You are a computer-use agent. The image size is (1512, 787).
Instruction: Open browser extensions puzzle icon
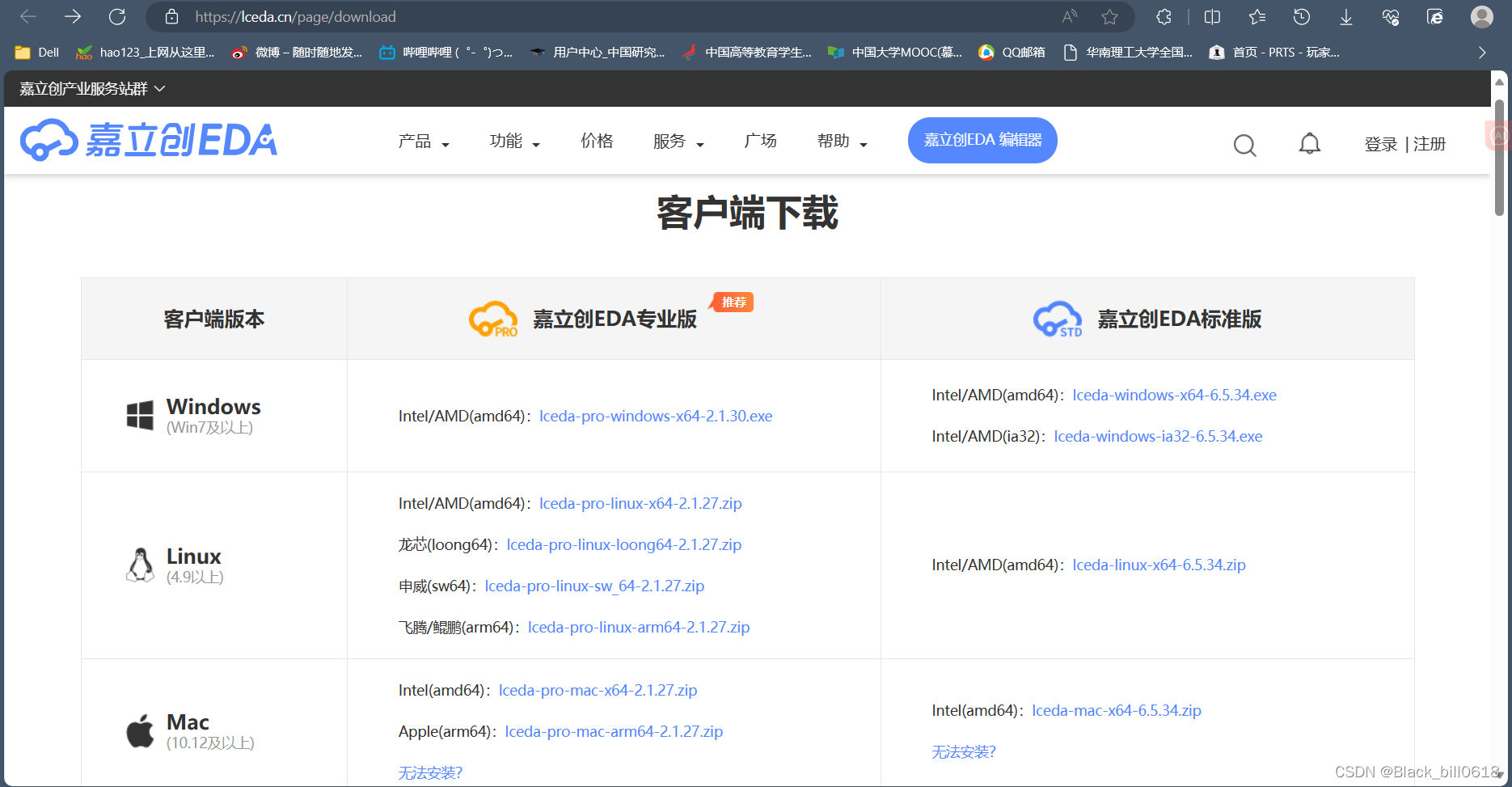pyautogui.click(x=1164, y=16)
